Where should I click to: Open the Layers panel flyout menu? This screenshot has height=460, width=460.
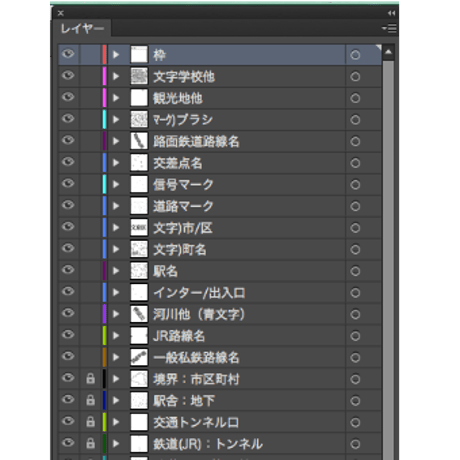coord(389,29)
